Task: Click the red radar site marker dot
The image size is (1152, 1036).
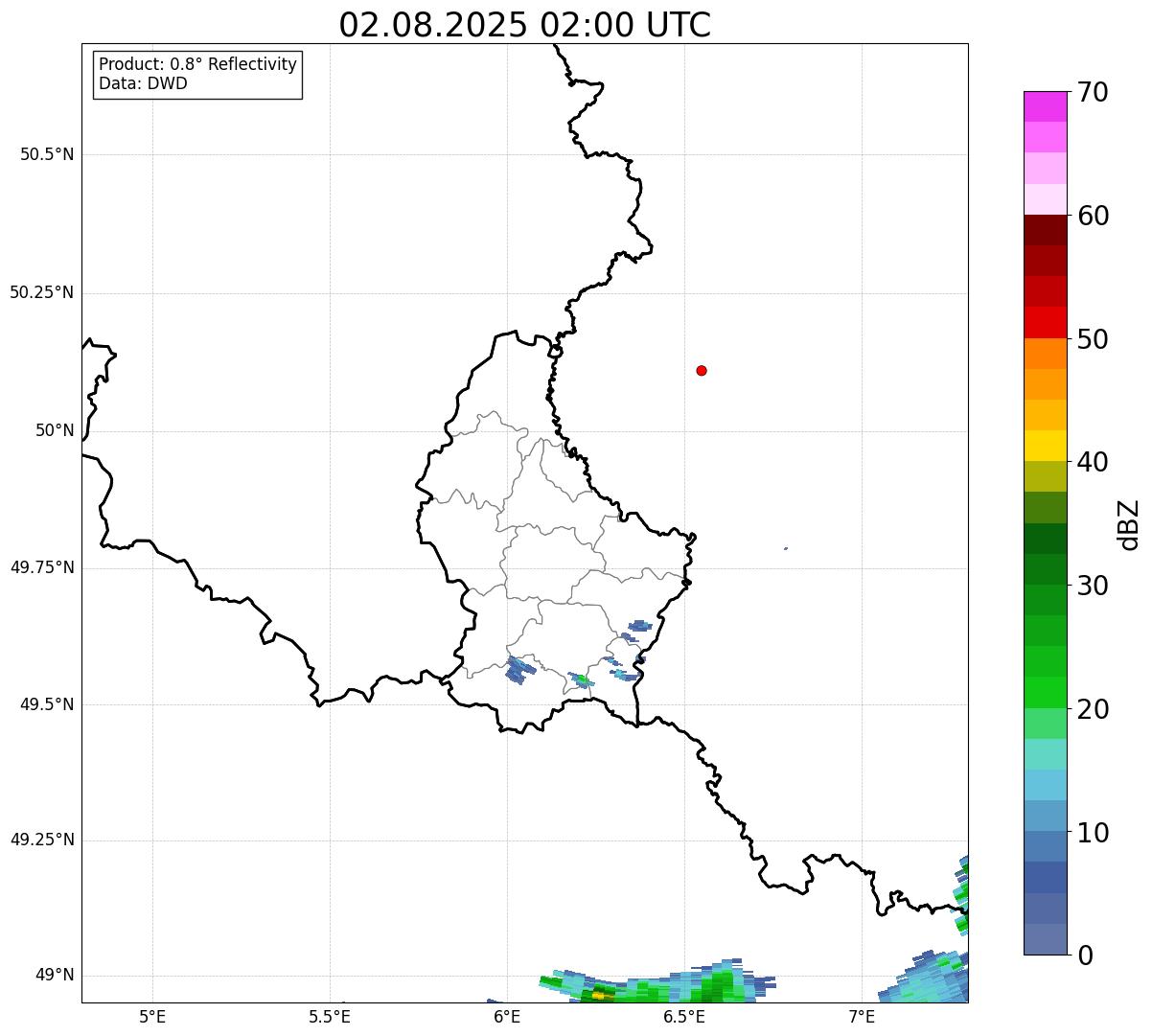Action: coord(702,370)
